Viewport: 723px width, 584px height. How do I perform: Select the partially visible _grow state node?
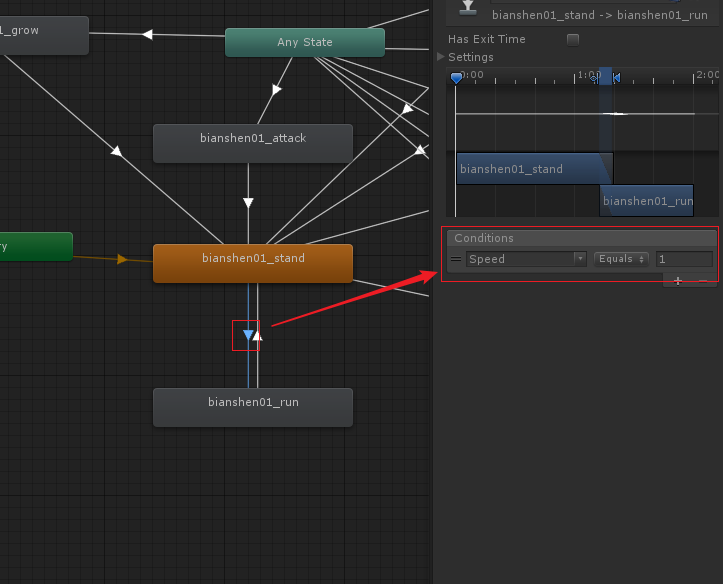[x=44, y=35]
